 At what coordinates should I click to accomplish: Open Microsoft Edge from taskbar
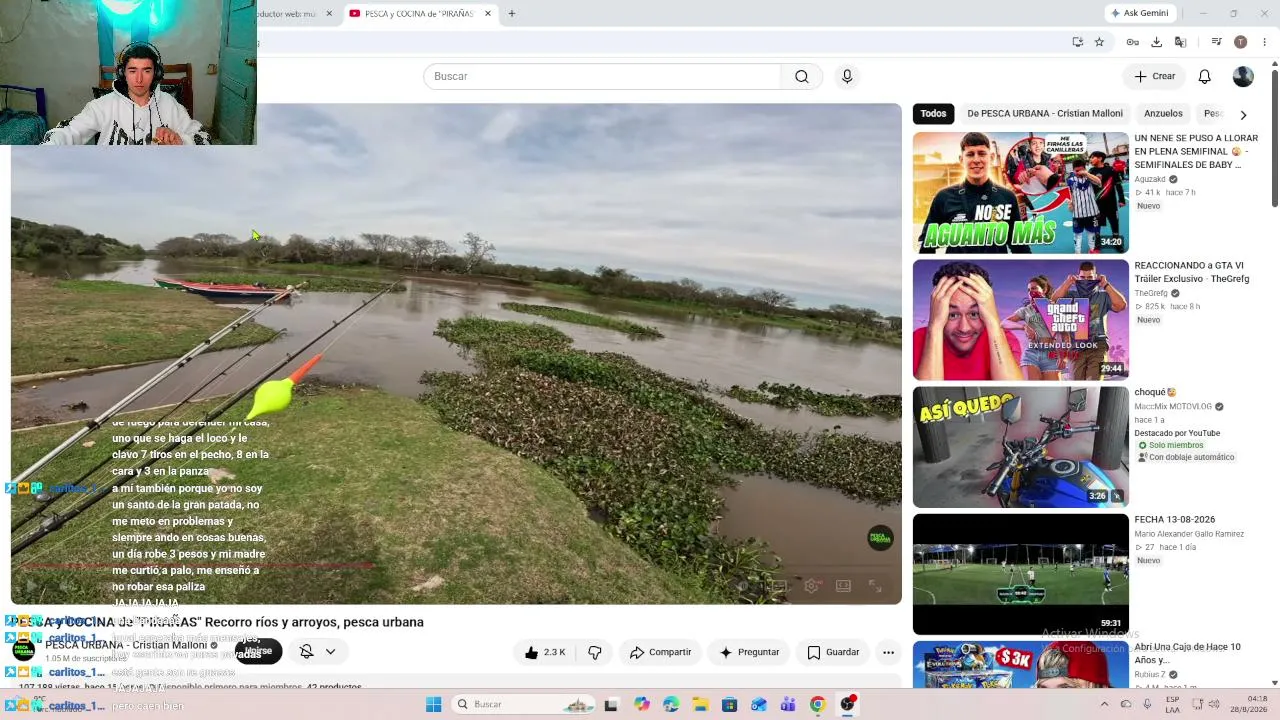pos(671,705)
